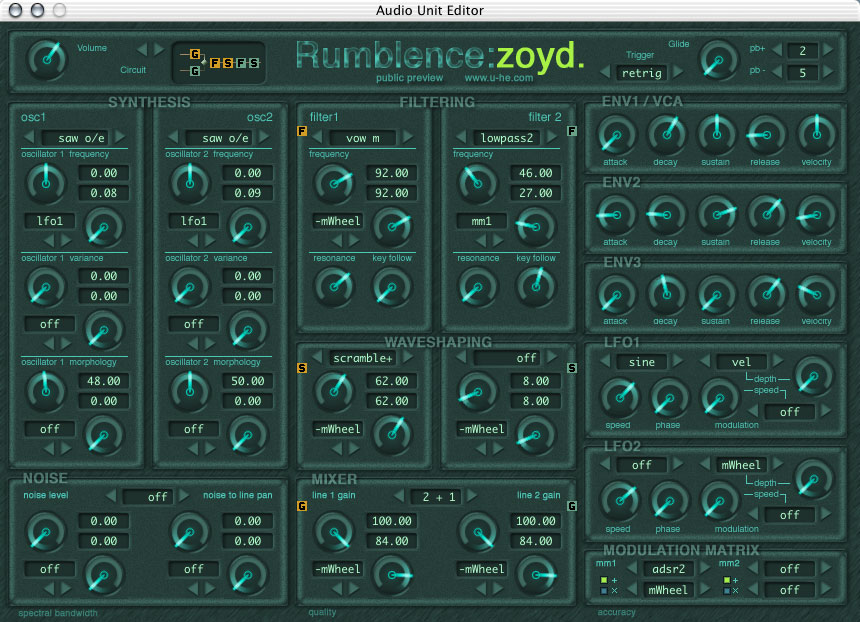Choose next LFO1 waveform after sine
This screenshot has height=622, width=860.
pos(678,361)
